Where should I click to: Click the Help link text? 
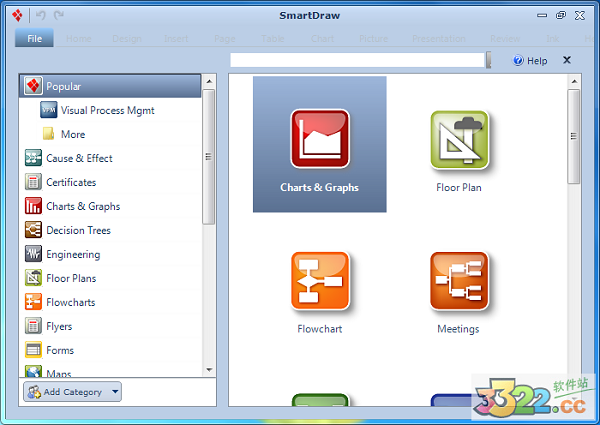[537, 61]
